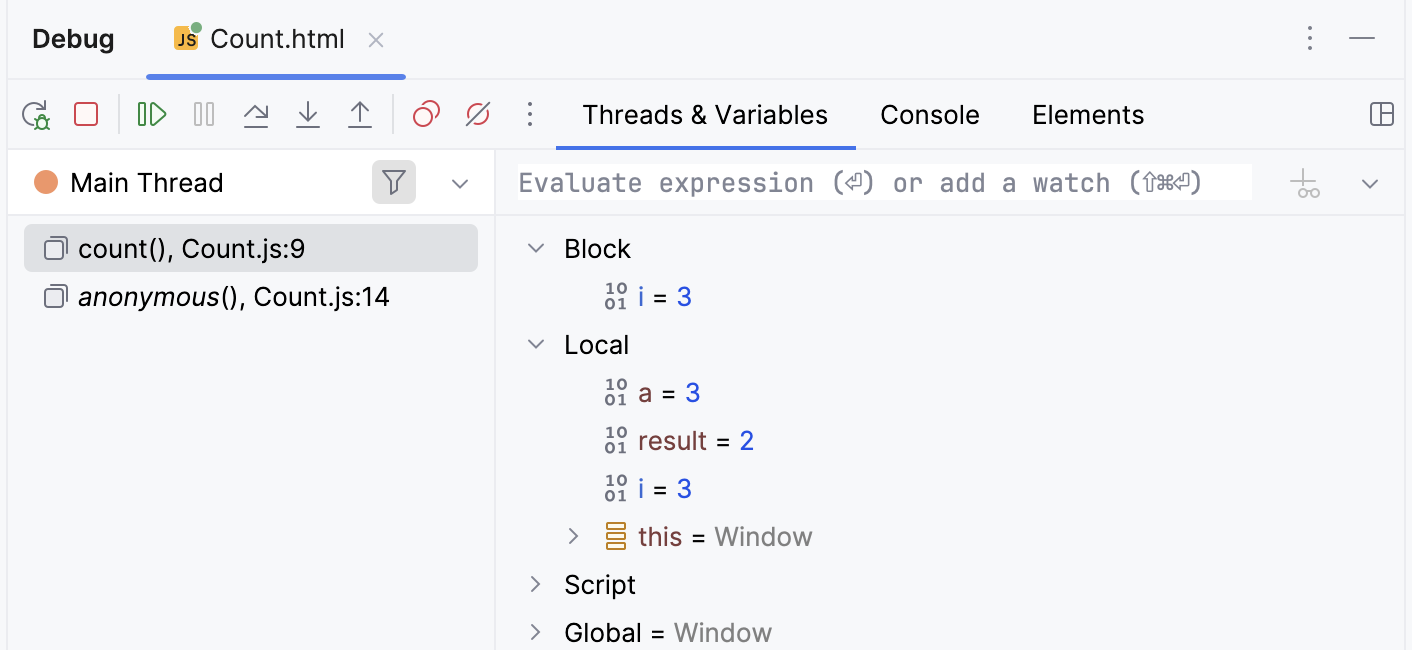Toggle Mute Breakpoints

click(x=477, y=115)
